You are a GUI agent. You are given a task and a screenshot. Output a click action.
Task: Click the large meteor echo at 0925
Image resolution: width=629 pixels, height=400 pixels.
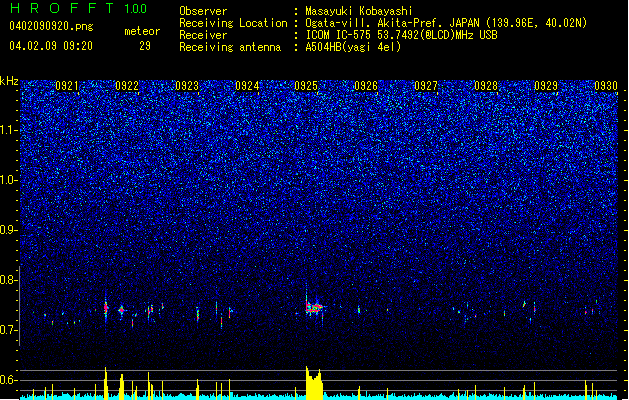click(x=314, y=307)
